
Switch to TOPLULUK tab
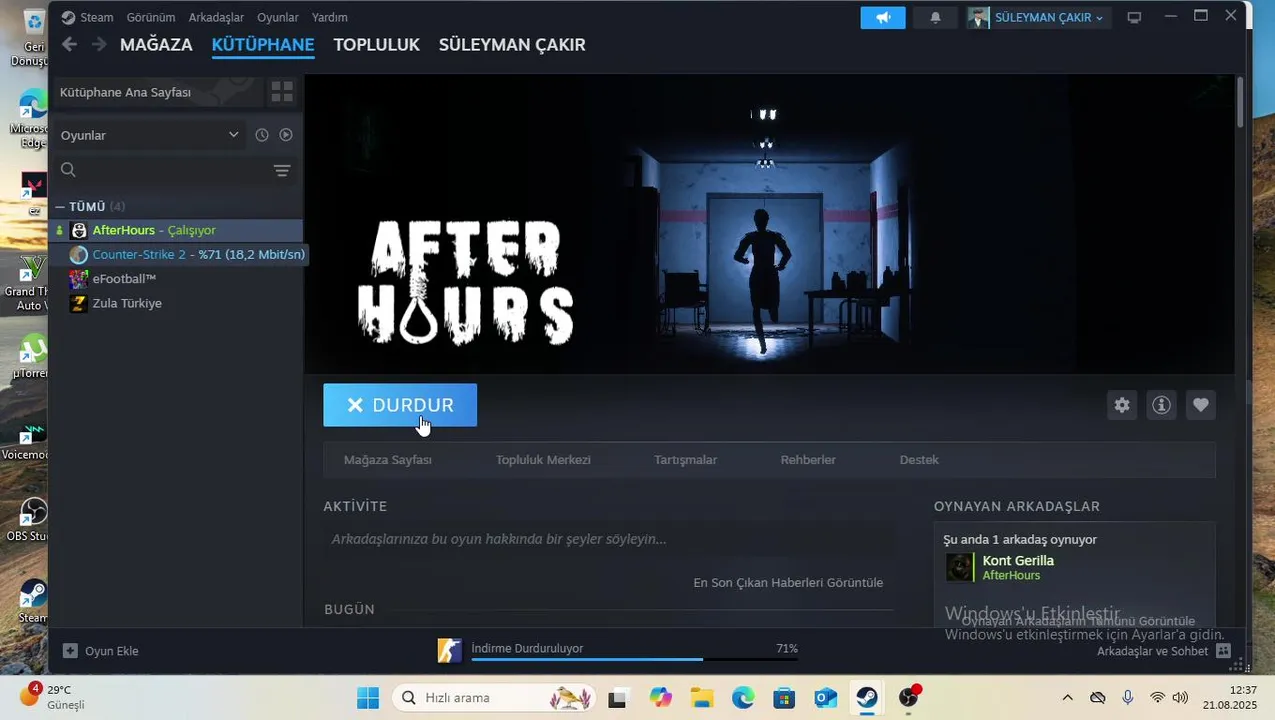[376, 45]
